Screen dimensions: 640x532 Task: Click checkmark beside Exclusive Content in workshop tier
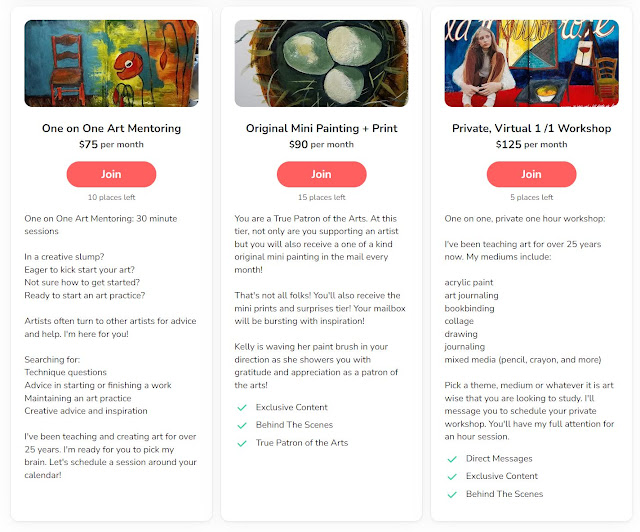[451, 476]
